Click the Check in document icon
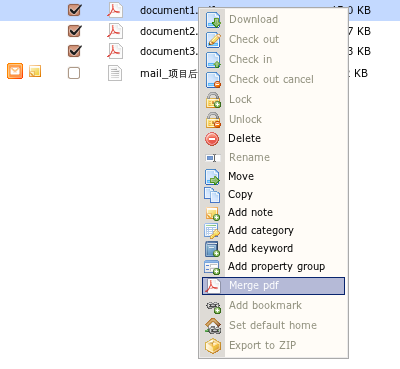The image size is (400, 369). [213, 60]
